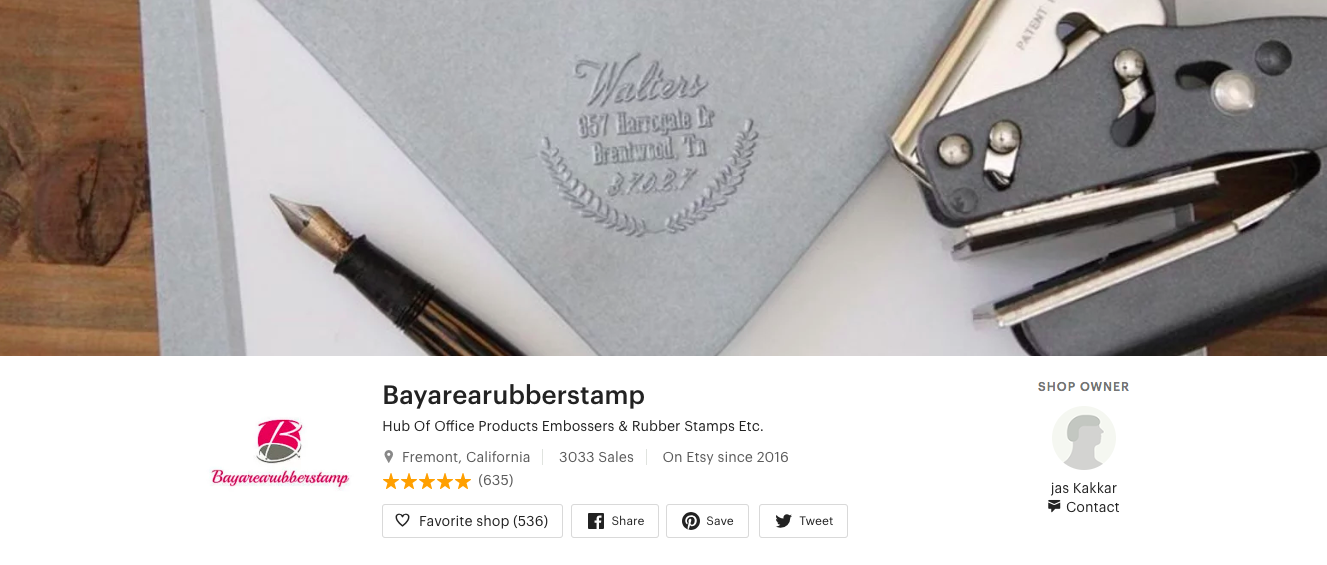The image size is (1327, 565).
Task: Tweet about this shop
Action: point(803,521)
